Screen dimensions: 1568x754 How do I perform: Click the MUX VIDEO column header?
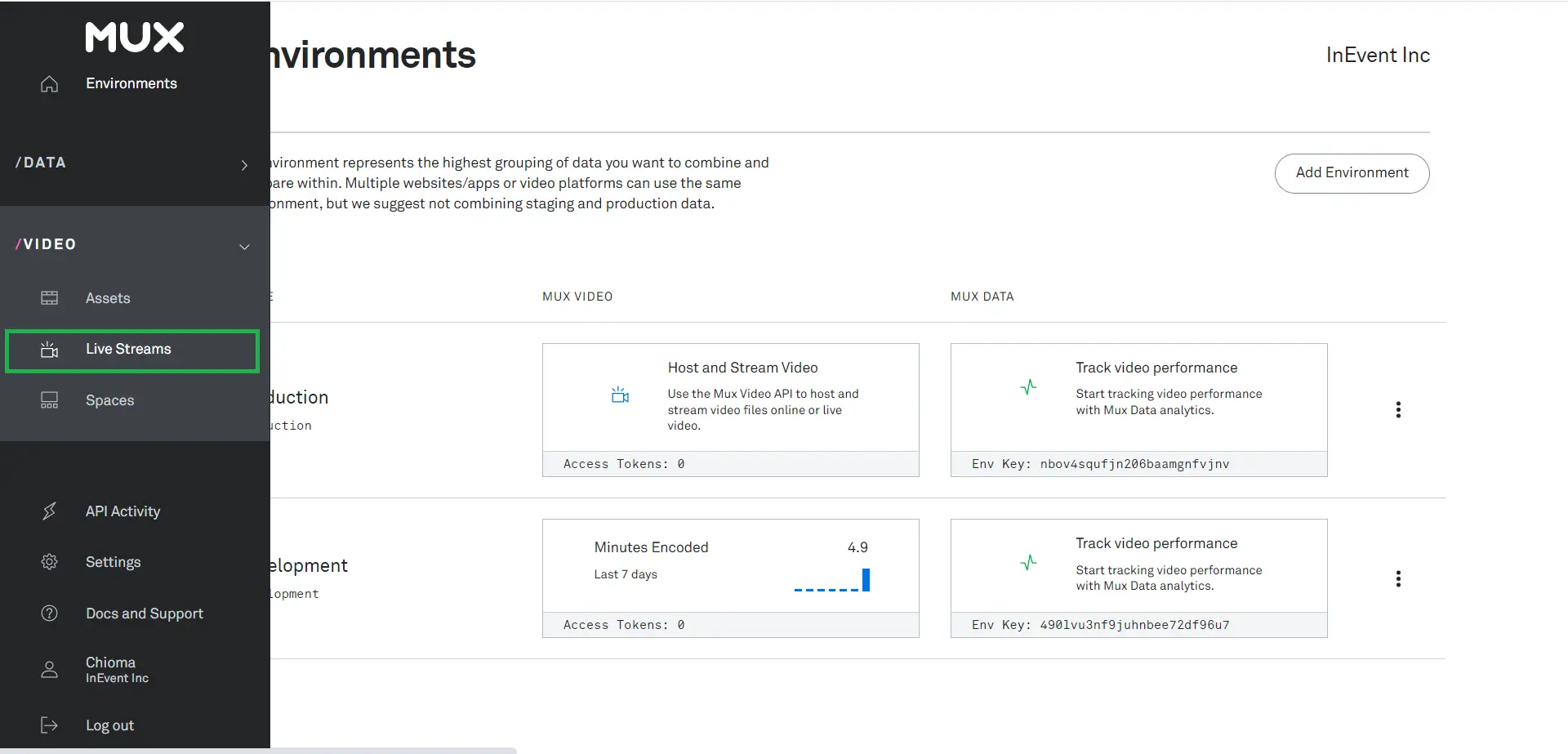577,297
